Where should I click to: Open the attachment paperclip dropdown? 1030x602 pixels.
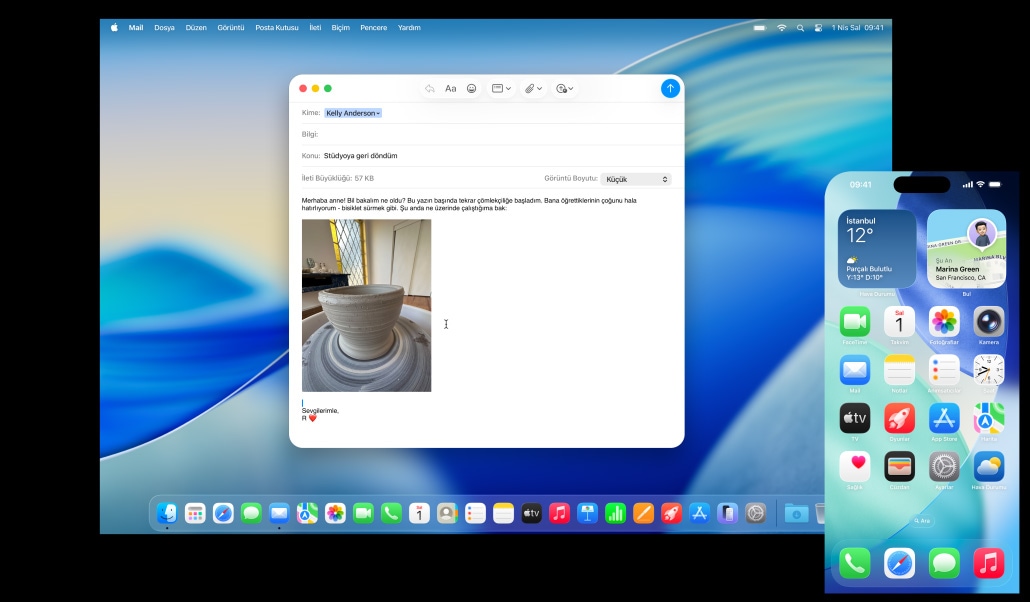click(x=534, y=89)
